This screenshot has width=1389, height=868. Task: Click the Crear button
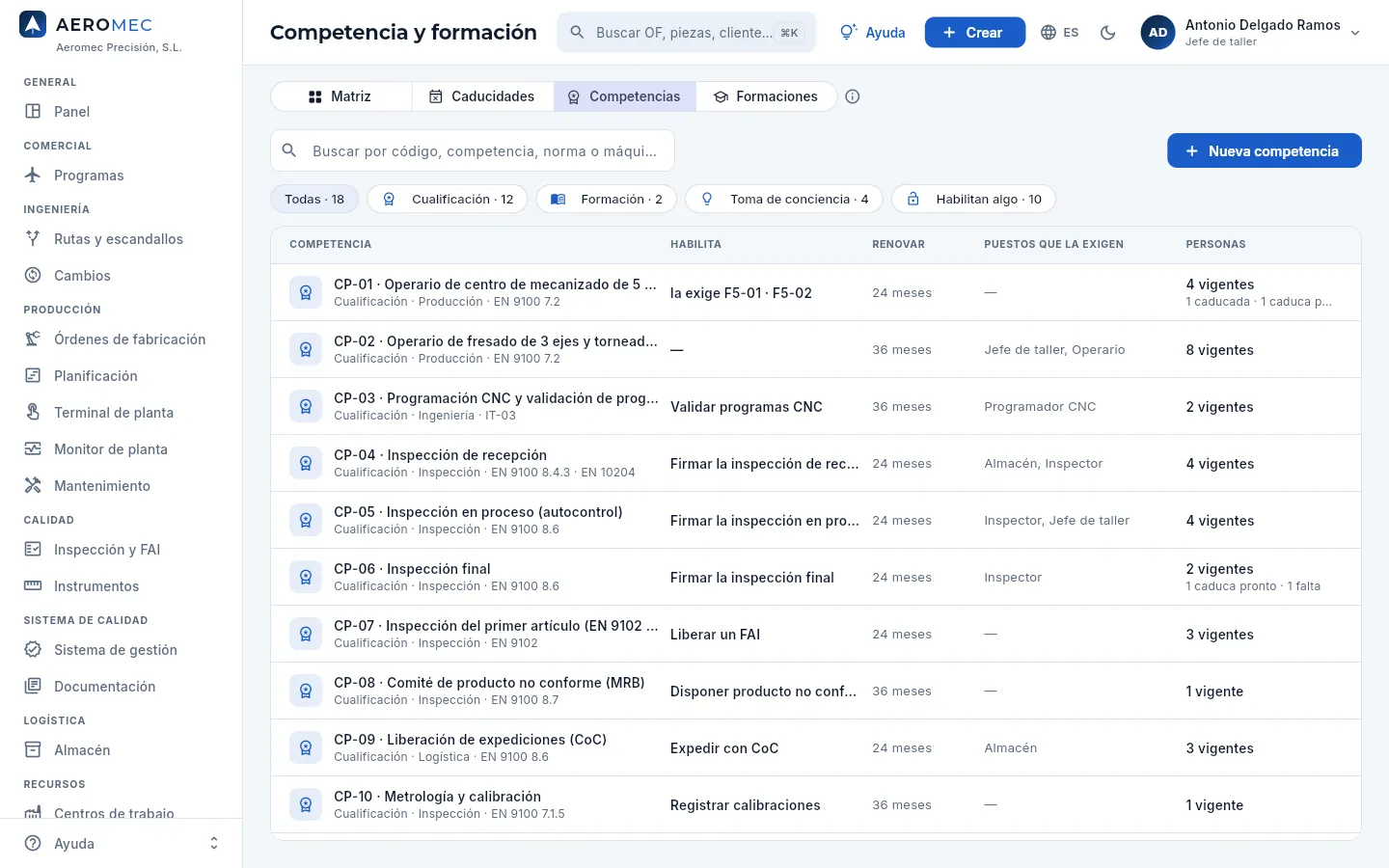pyautogui.click(x=974, y=33)
